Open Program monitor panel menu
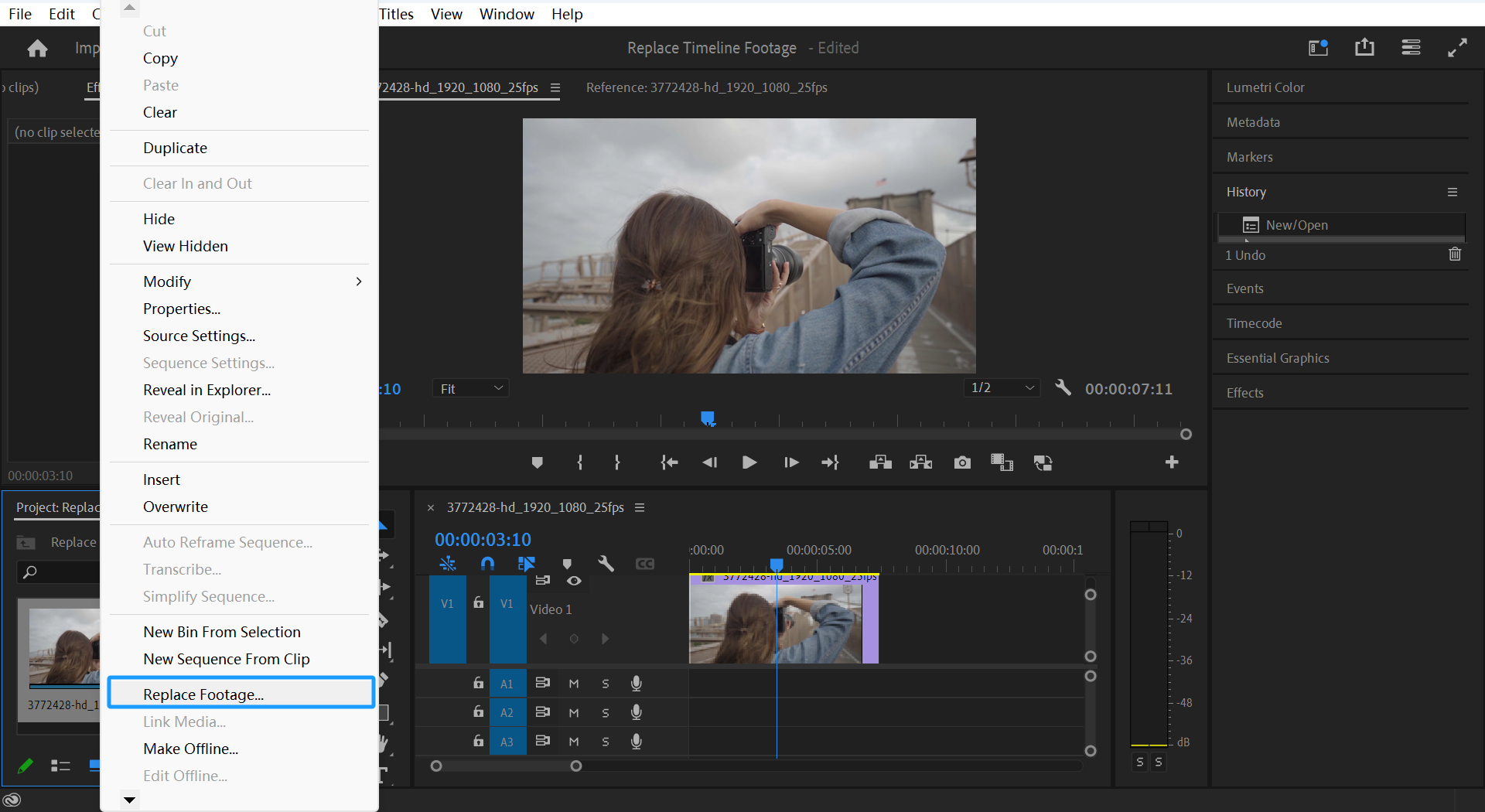Viewport: 1485px width, 812px height. 555,87
